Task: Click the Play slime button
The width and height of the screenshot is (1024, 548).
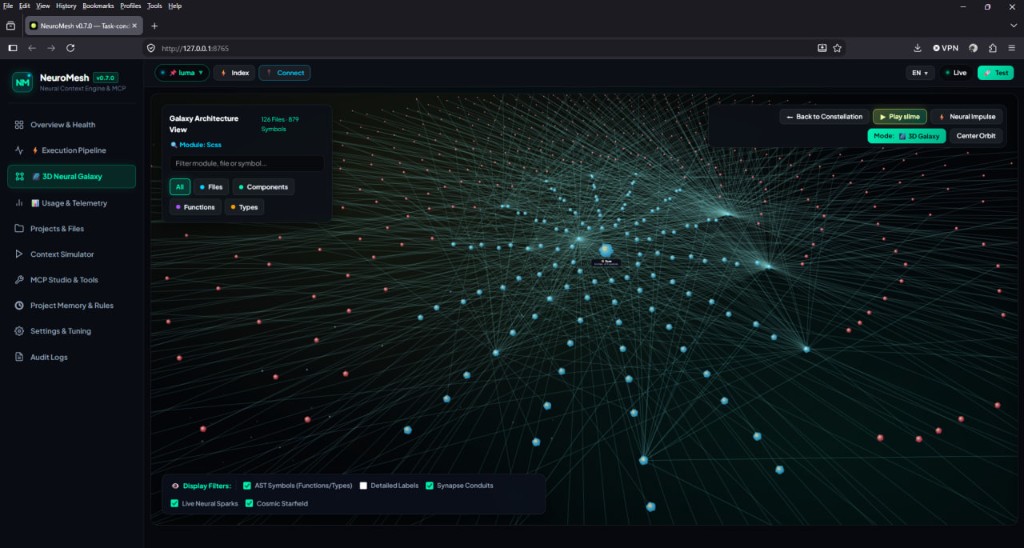Action: click(900, 116)
